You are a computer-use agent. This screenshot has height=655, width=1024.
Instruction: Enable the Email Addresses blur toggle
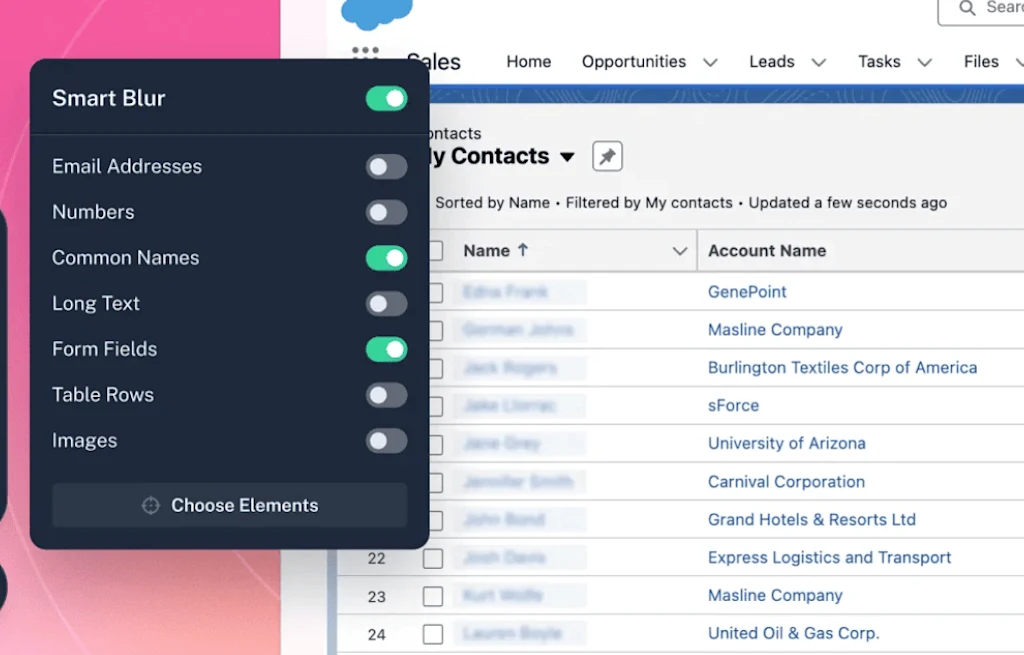click(387, 167)
